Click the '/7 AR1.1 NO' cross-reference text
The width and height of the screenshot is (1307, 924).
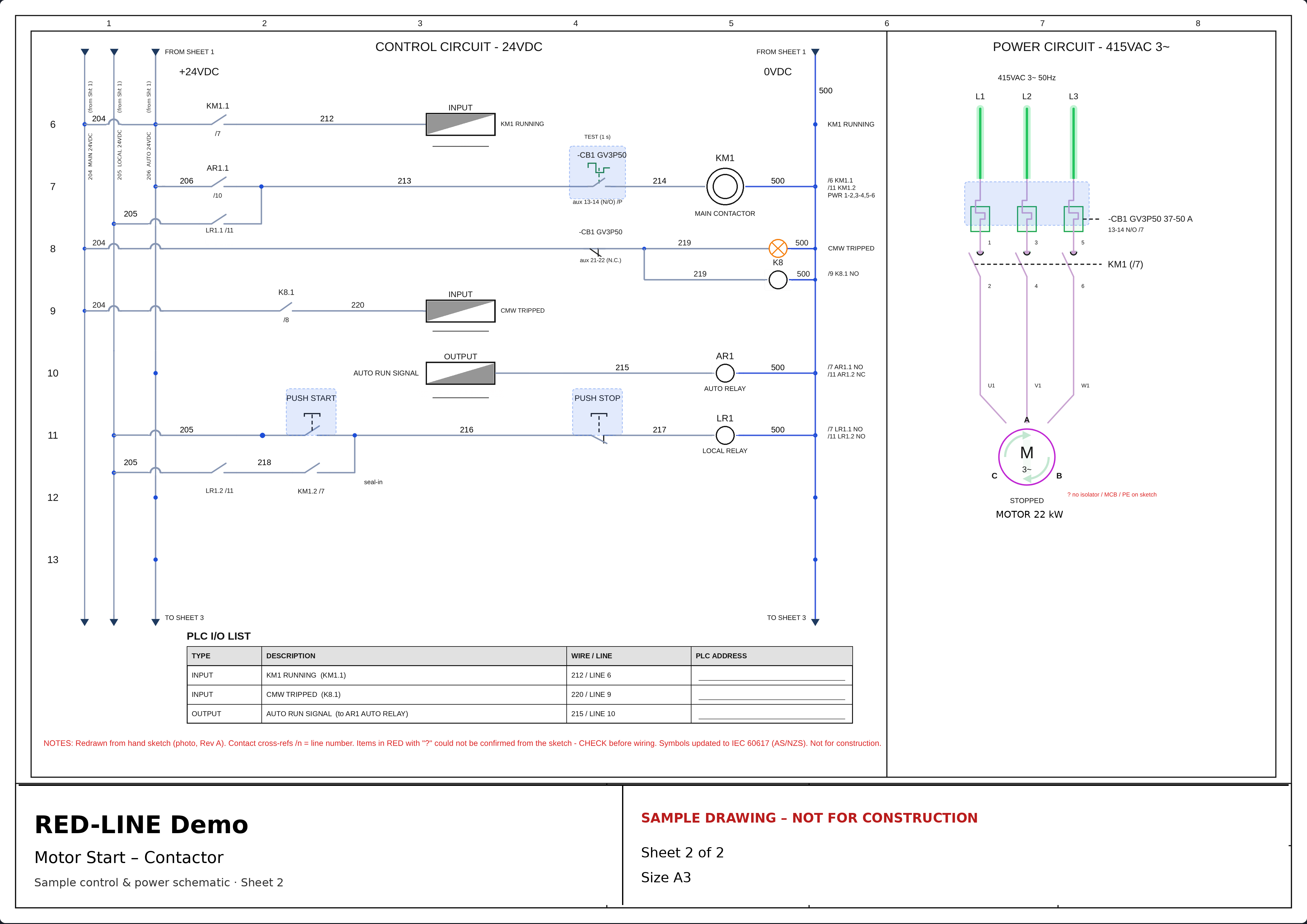(845, 367)
